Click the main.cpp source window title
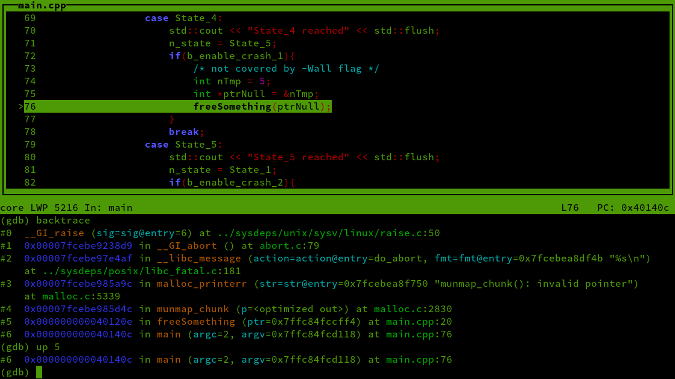 (x=42, y=6)
